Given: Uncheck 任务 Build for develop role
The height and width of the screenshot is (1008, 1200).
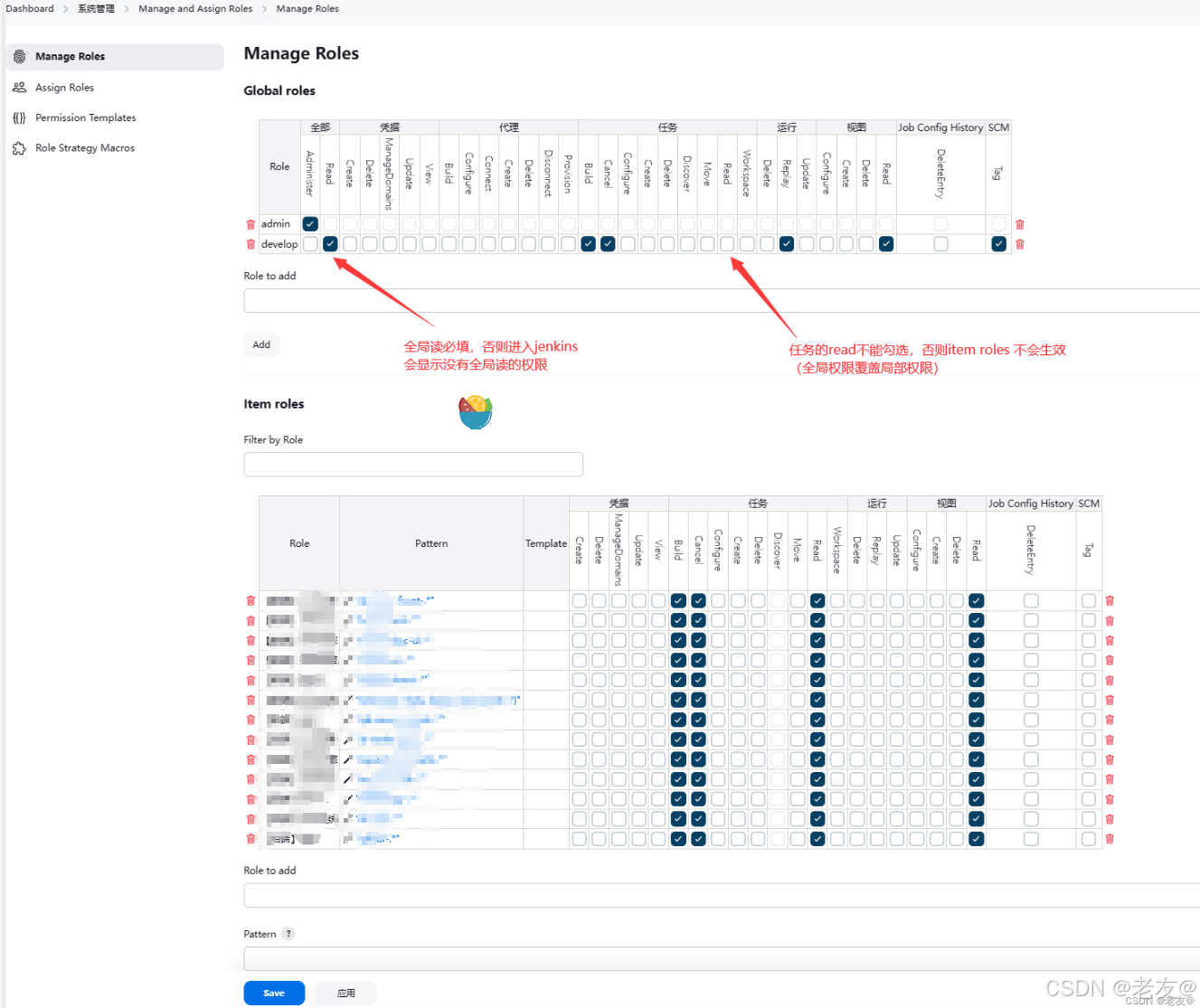Looking at the screenshot, I should [588, 244].
